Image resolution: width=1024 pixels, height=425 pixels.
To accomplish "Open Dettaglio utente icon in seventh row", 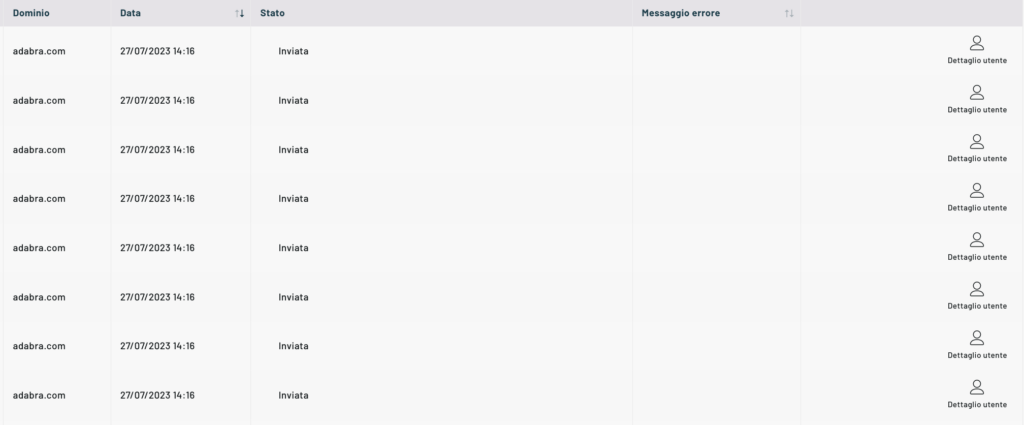I will (976, 338).
